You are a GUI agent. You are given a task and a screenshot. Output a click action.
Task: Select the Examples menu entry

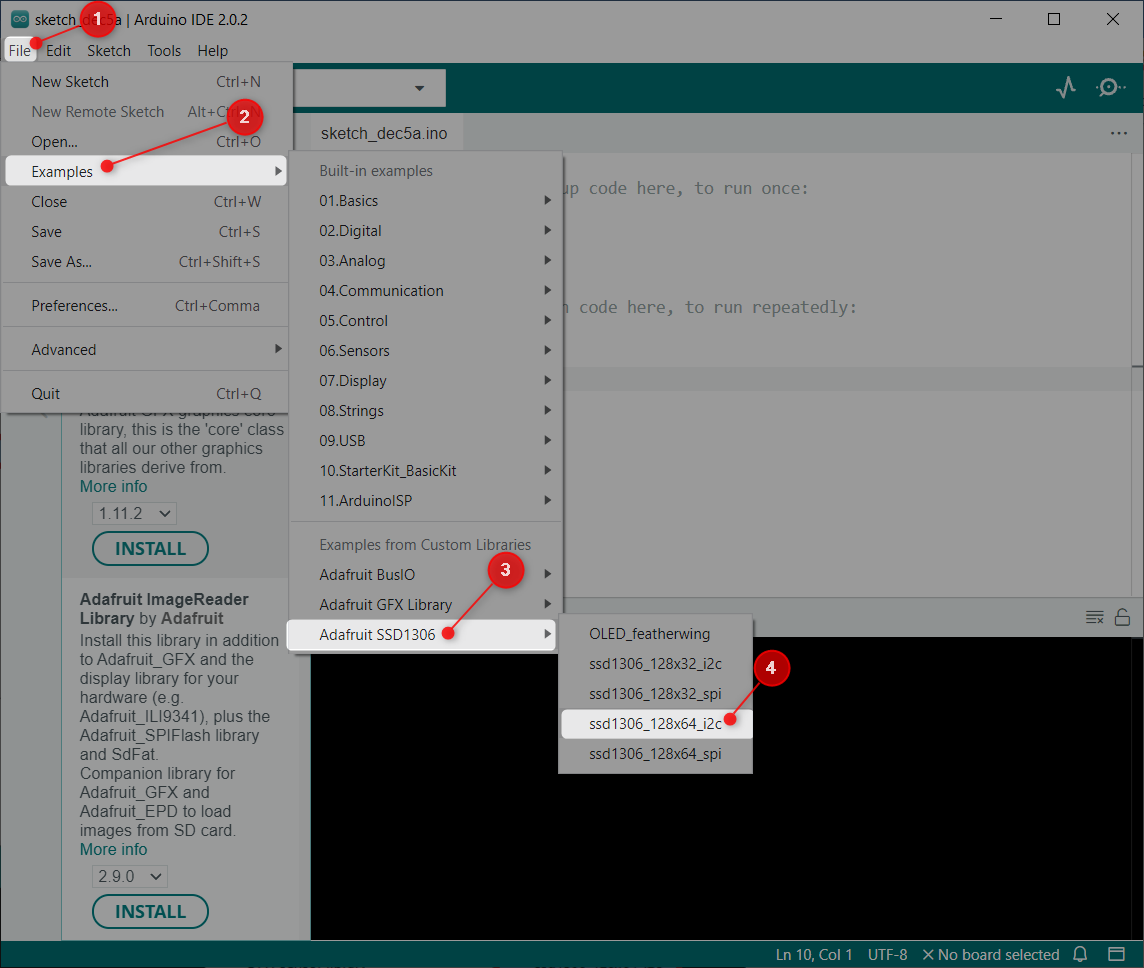[x=146, y=171]
